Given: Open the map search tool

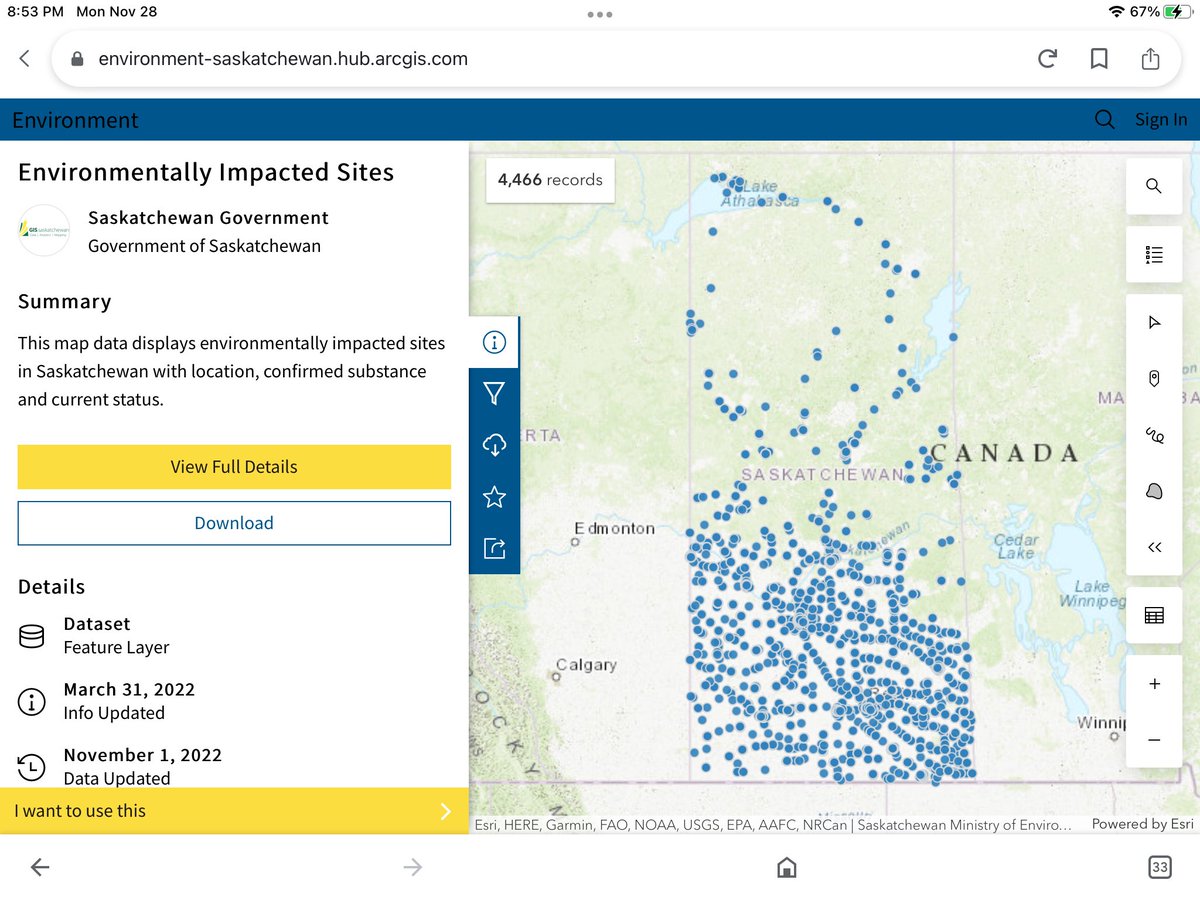Looking at the screenshot, I should pos(1154,186).
